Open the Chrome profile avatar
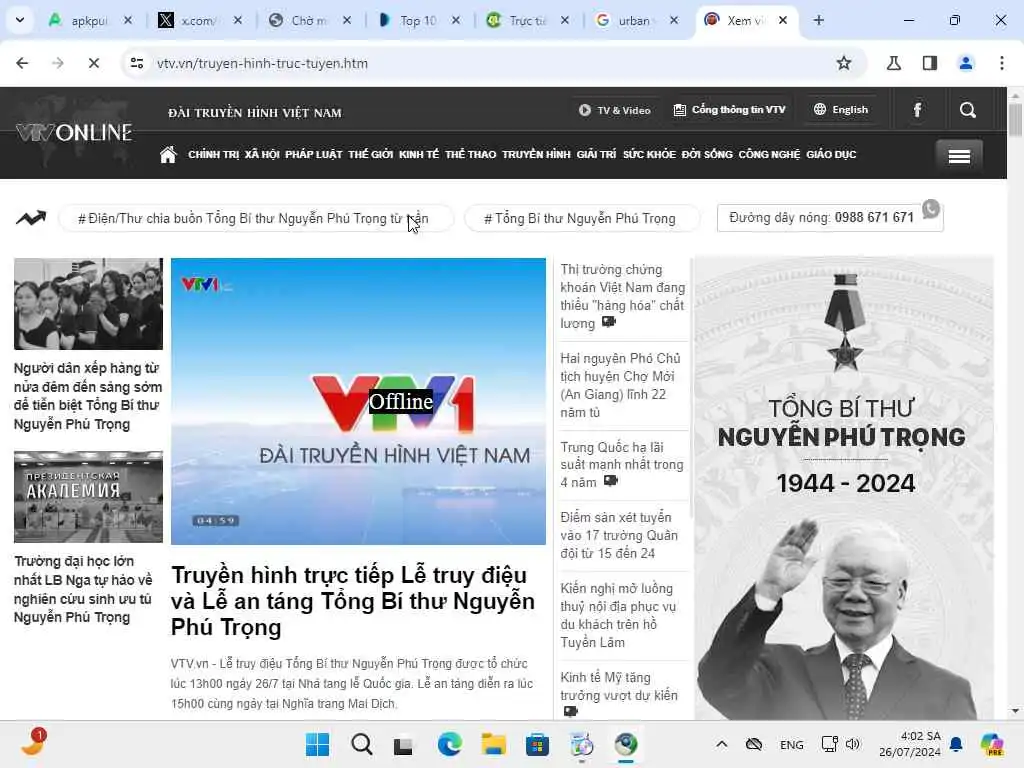 (966, 63)
